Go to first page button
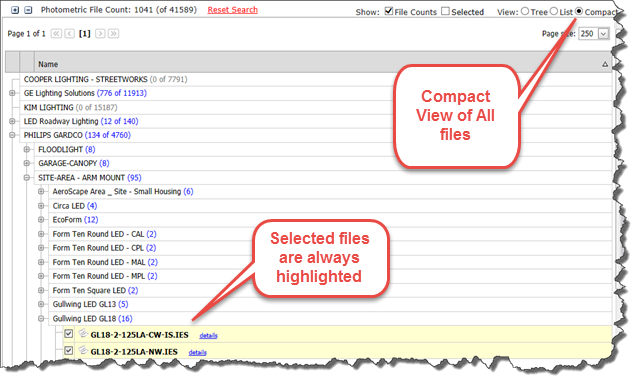The image size is (640, 384). coord(56,33)
